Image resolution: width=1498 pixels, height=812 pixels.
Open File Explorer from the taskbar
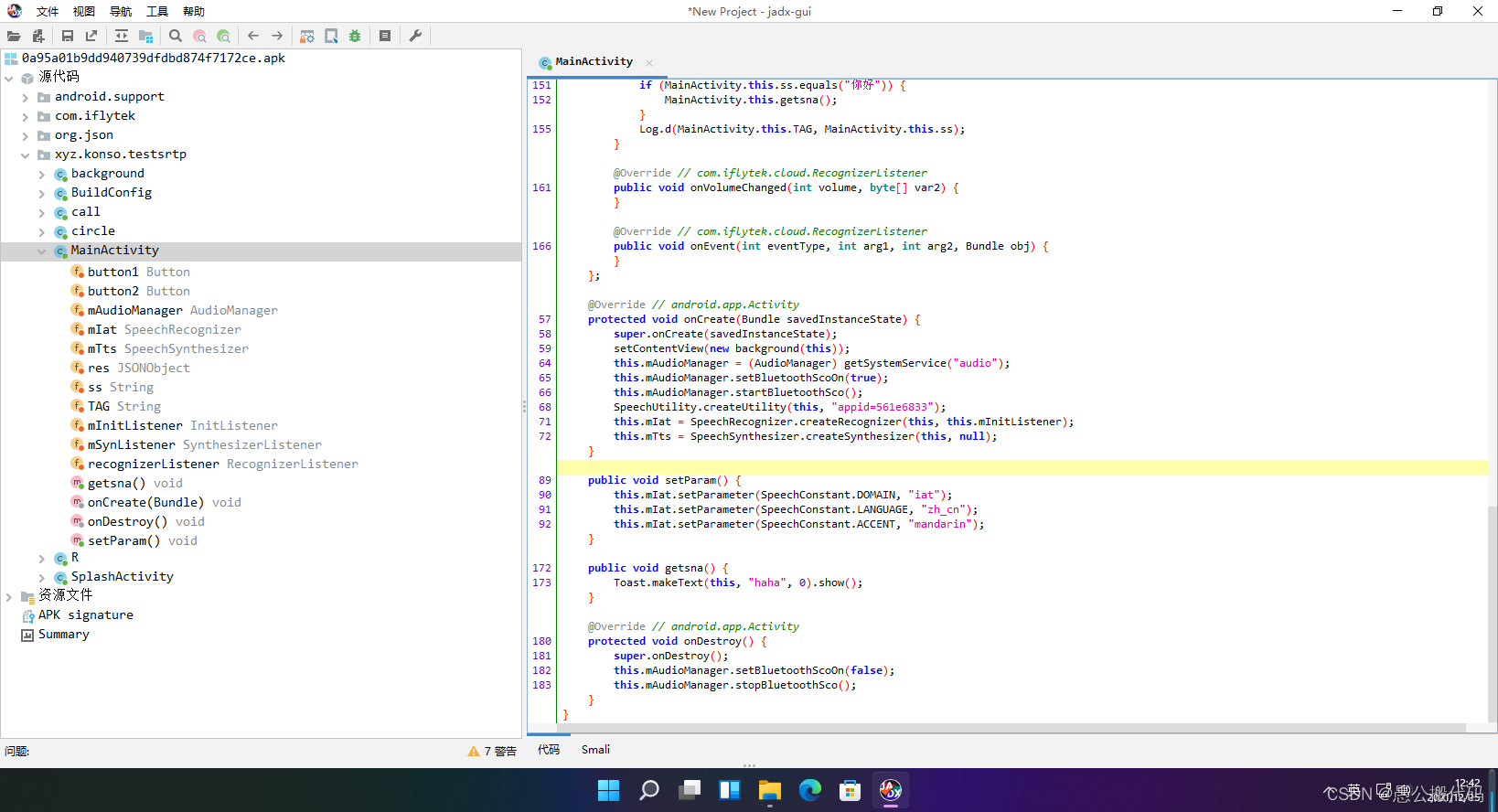(770, 790)
